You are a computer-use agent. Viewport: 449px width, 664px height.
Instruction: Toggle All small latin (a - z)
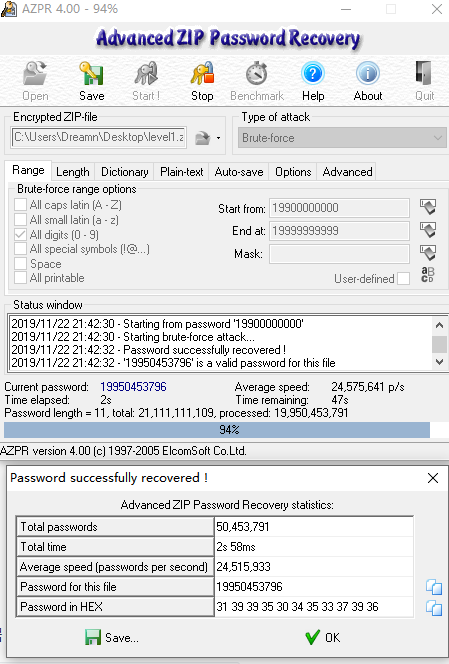click(20, 219)
